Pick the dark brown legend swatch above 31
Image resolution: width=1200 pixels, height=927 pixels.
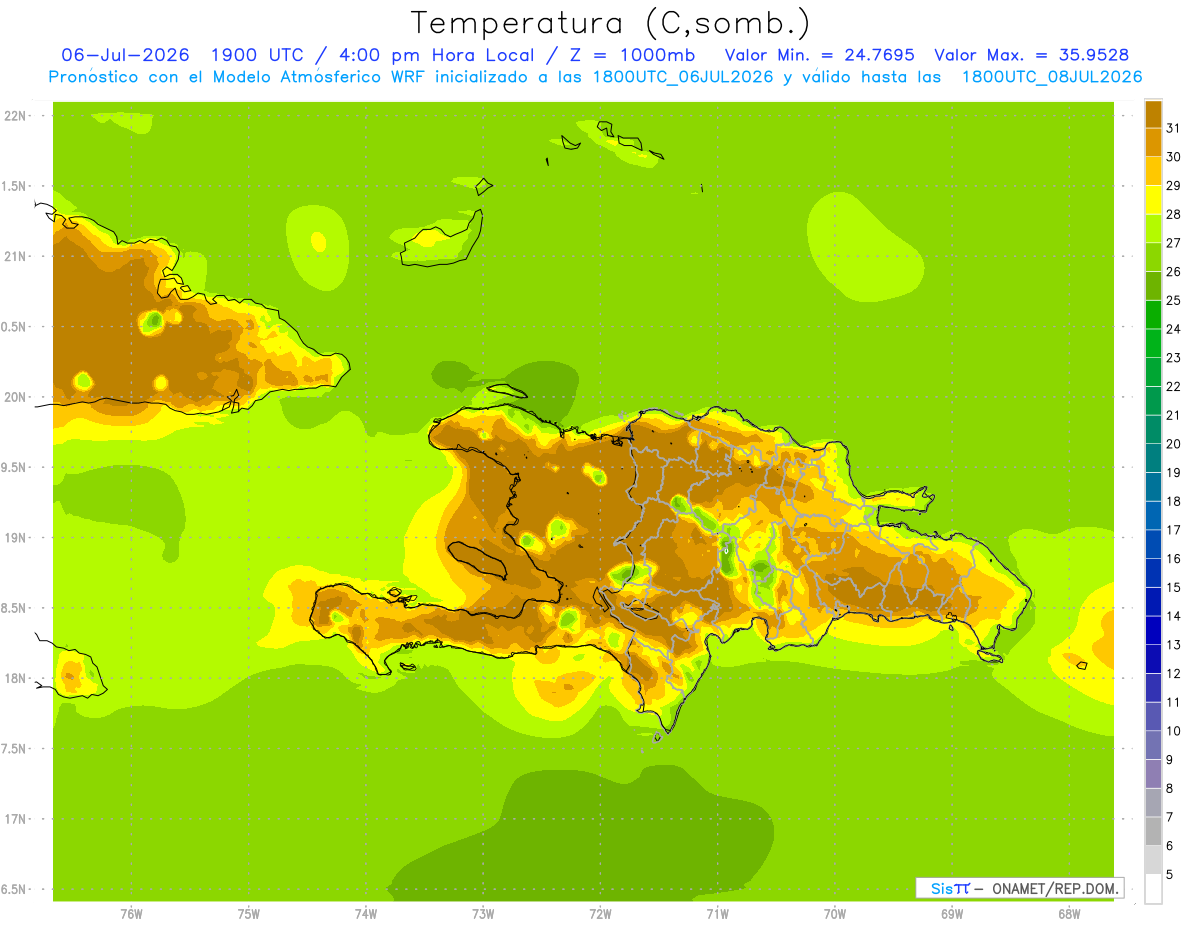1153,114
